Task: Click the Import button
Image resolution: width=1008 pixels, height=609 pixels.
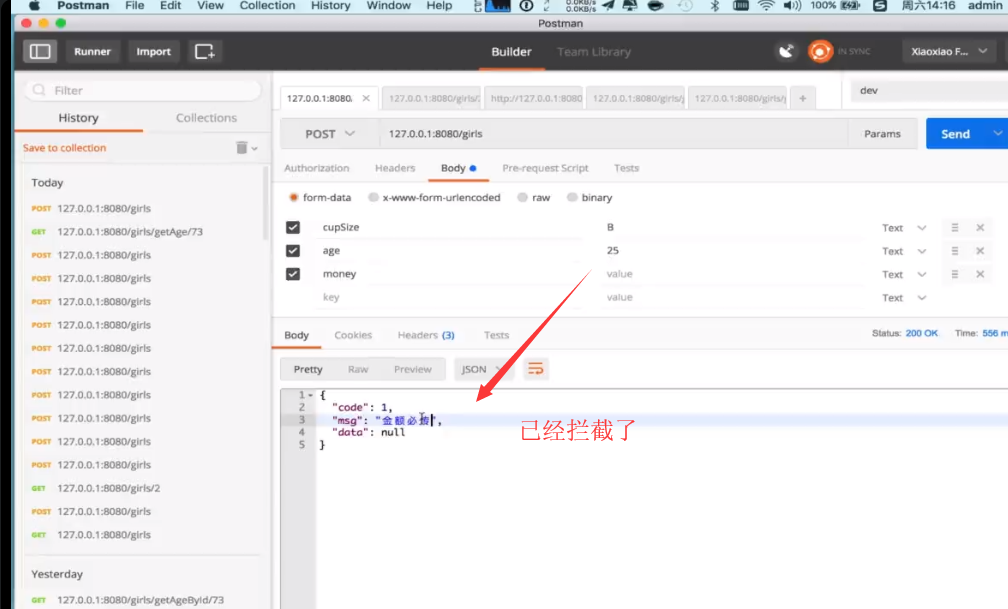Action: click(x=153, y=51)
